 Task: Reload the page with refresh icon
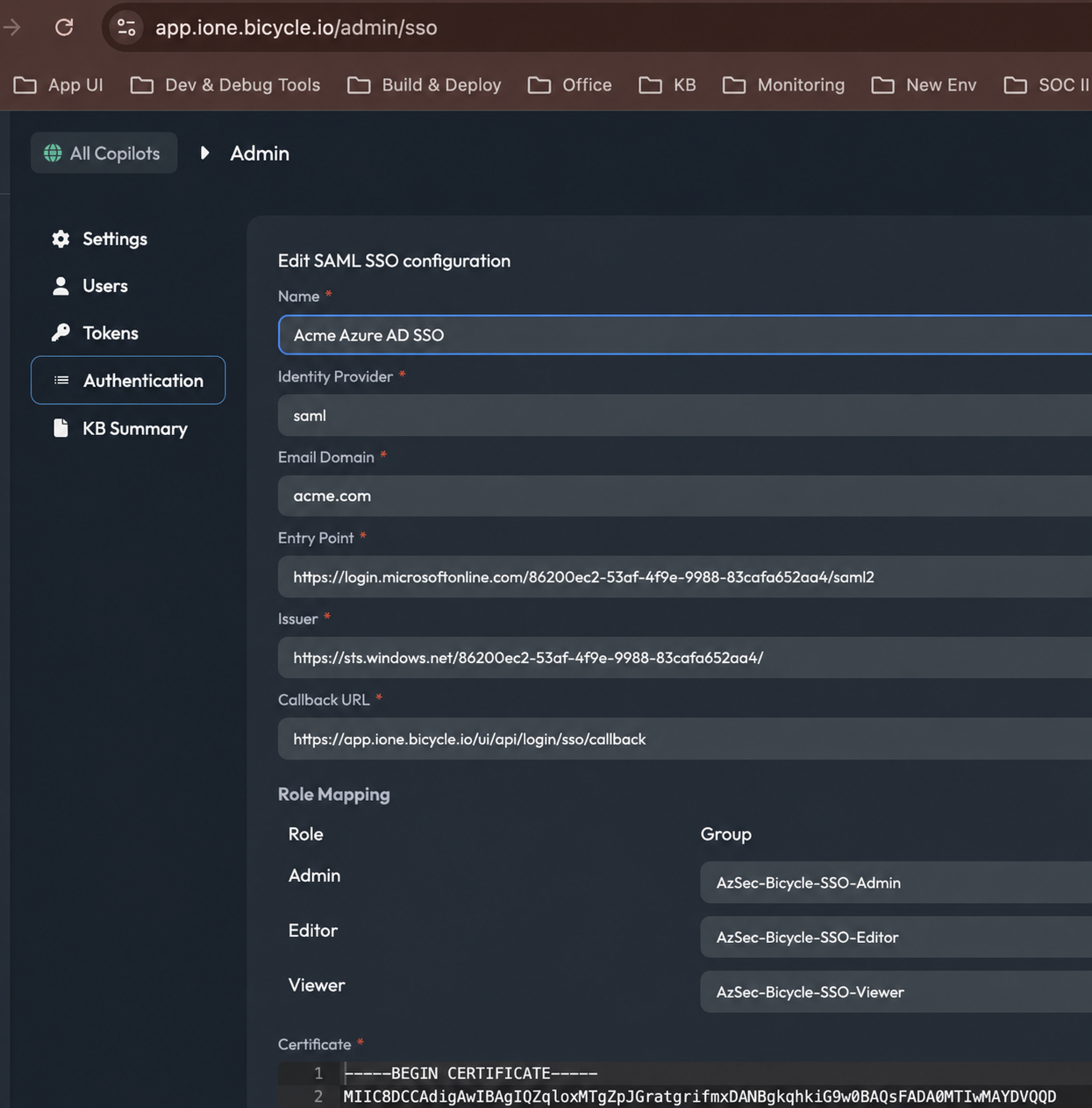(x=64, y=27)
